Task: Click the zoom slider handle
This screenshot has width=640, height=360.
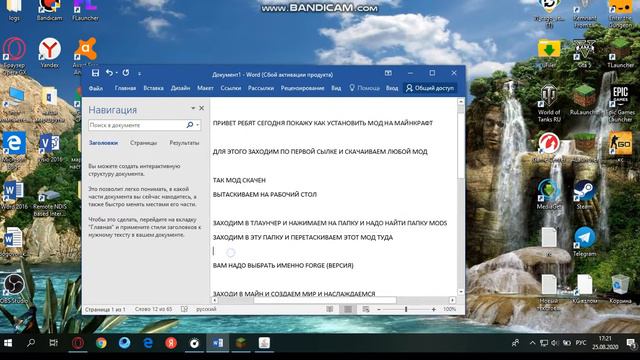Action: [x=406, y=309]
